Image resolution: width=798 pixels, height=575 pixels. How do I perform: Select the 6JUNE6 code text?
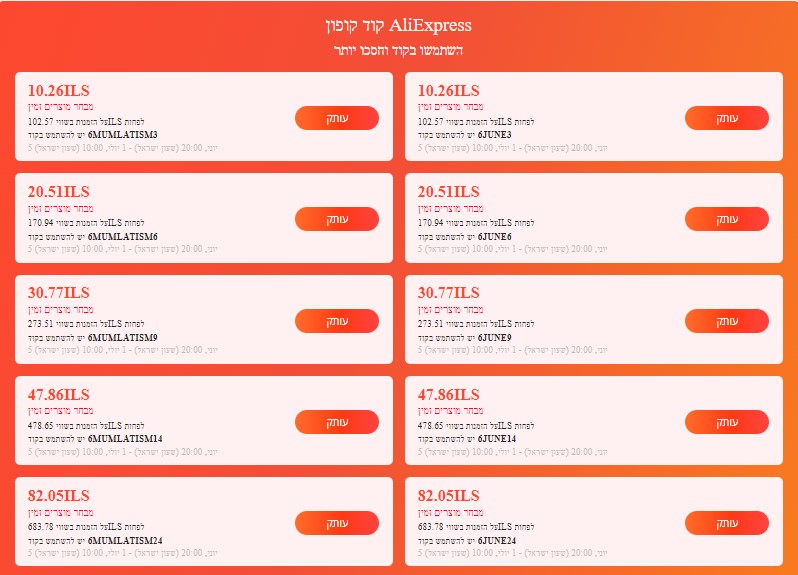coord(494,236)
